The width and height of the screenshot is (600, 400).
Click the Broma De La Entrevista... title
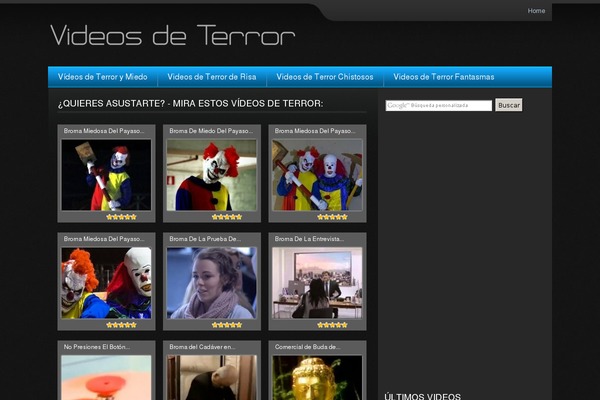309,239
